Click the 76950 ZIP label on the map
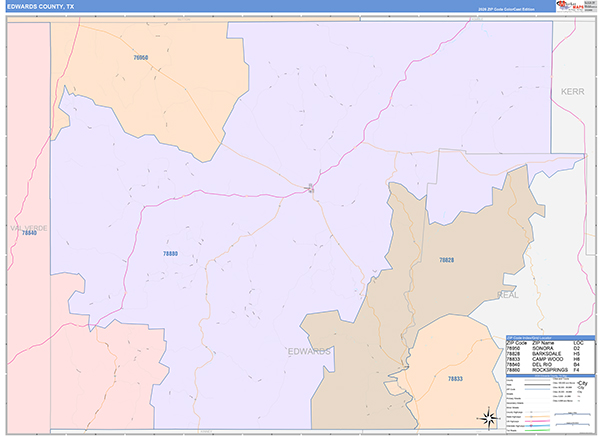Screen dimensions: 600x436 pos(140,58)
